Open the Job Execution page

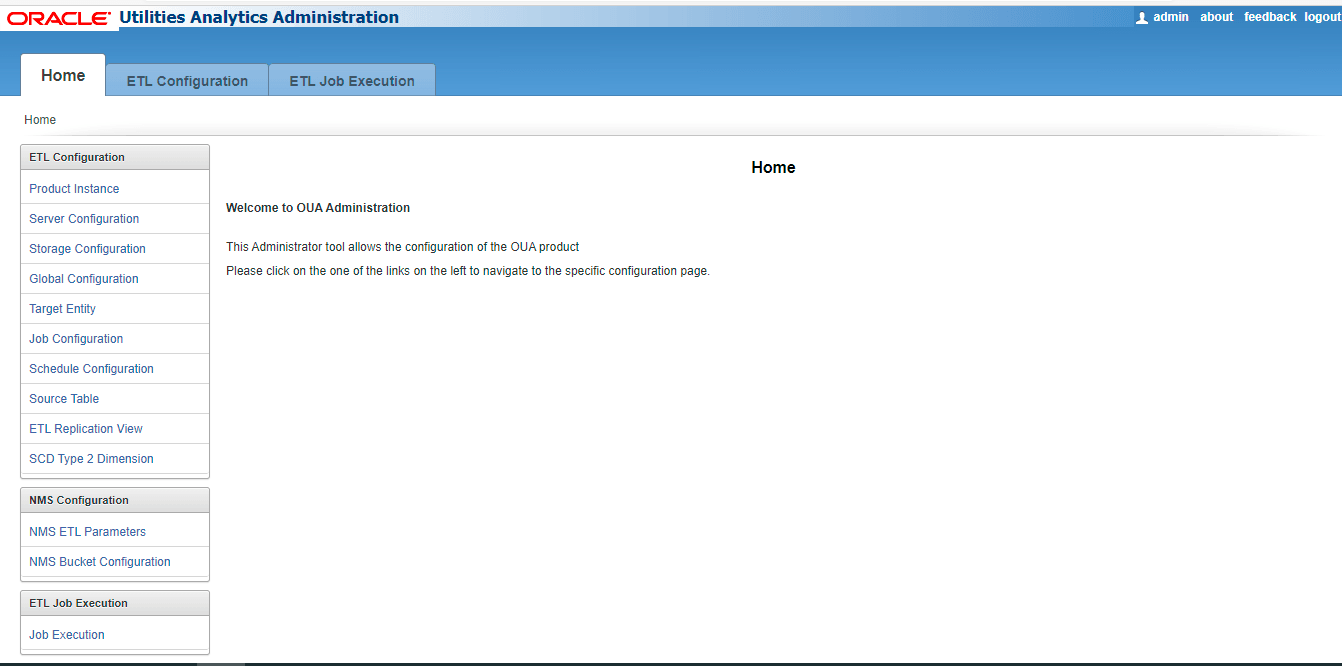(66, 634)
